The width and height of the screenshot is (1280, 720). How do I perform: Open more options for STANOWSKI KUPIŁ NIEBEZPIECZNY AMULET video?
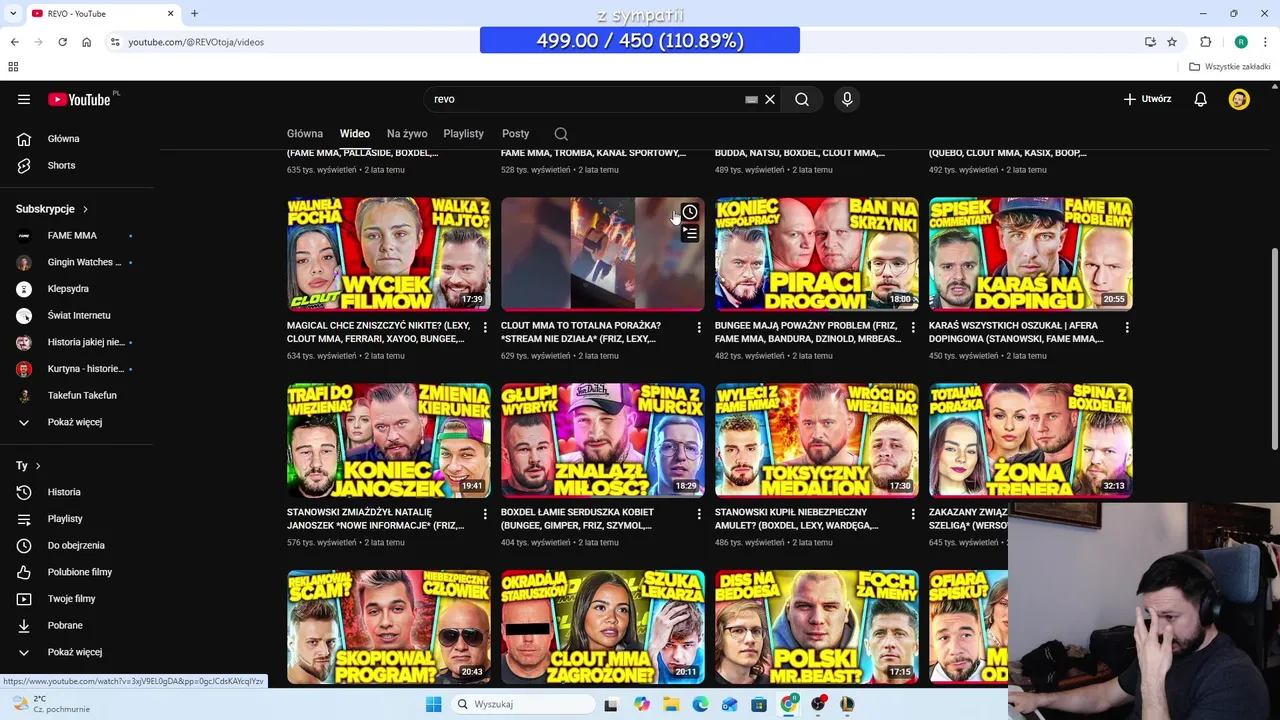[x=913, y=514]
